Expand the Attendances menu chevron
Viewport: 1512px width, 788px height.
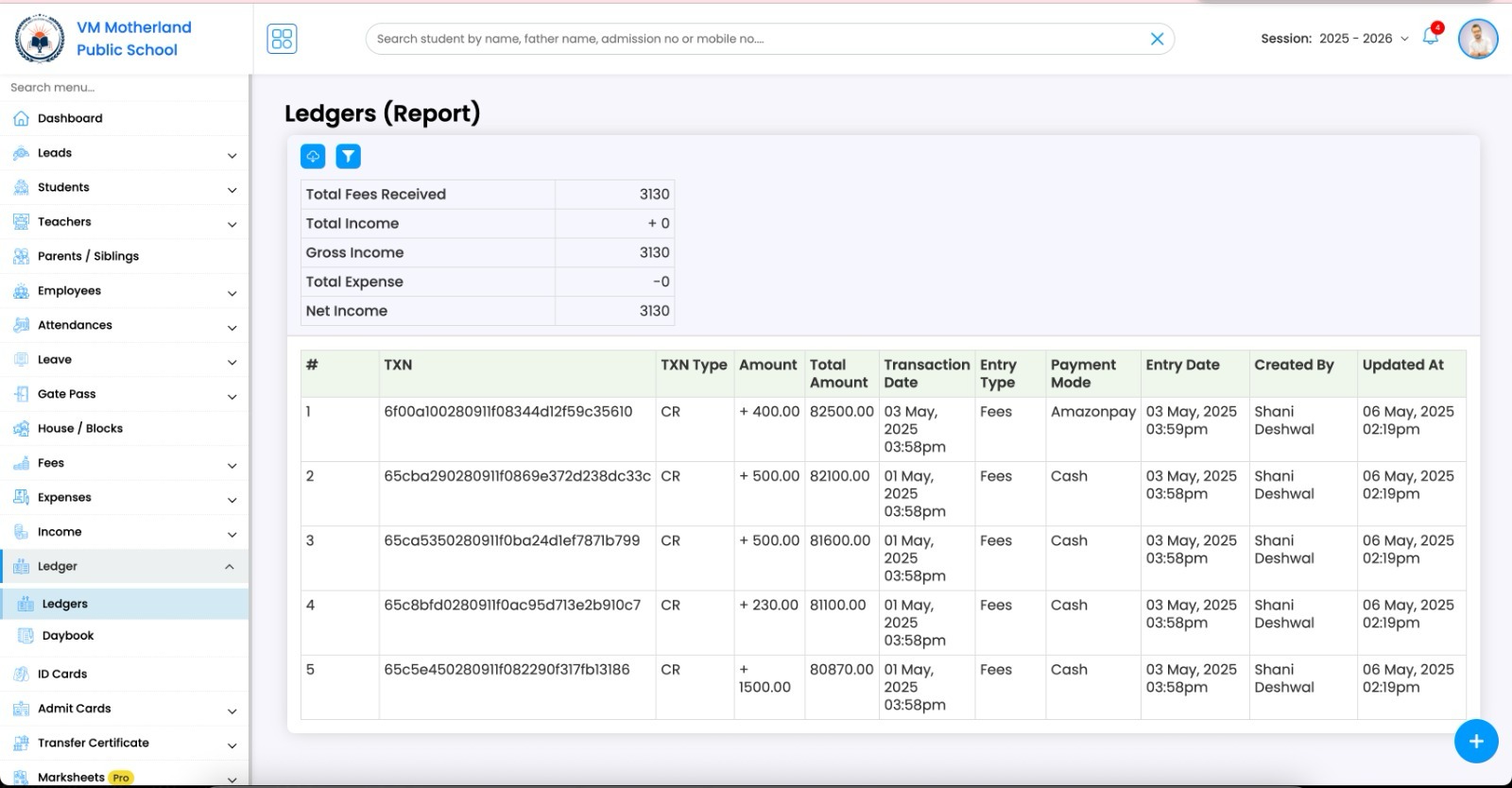tap(232, 328)
